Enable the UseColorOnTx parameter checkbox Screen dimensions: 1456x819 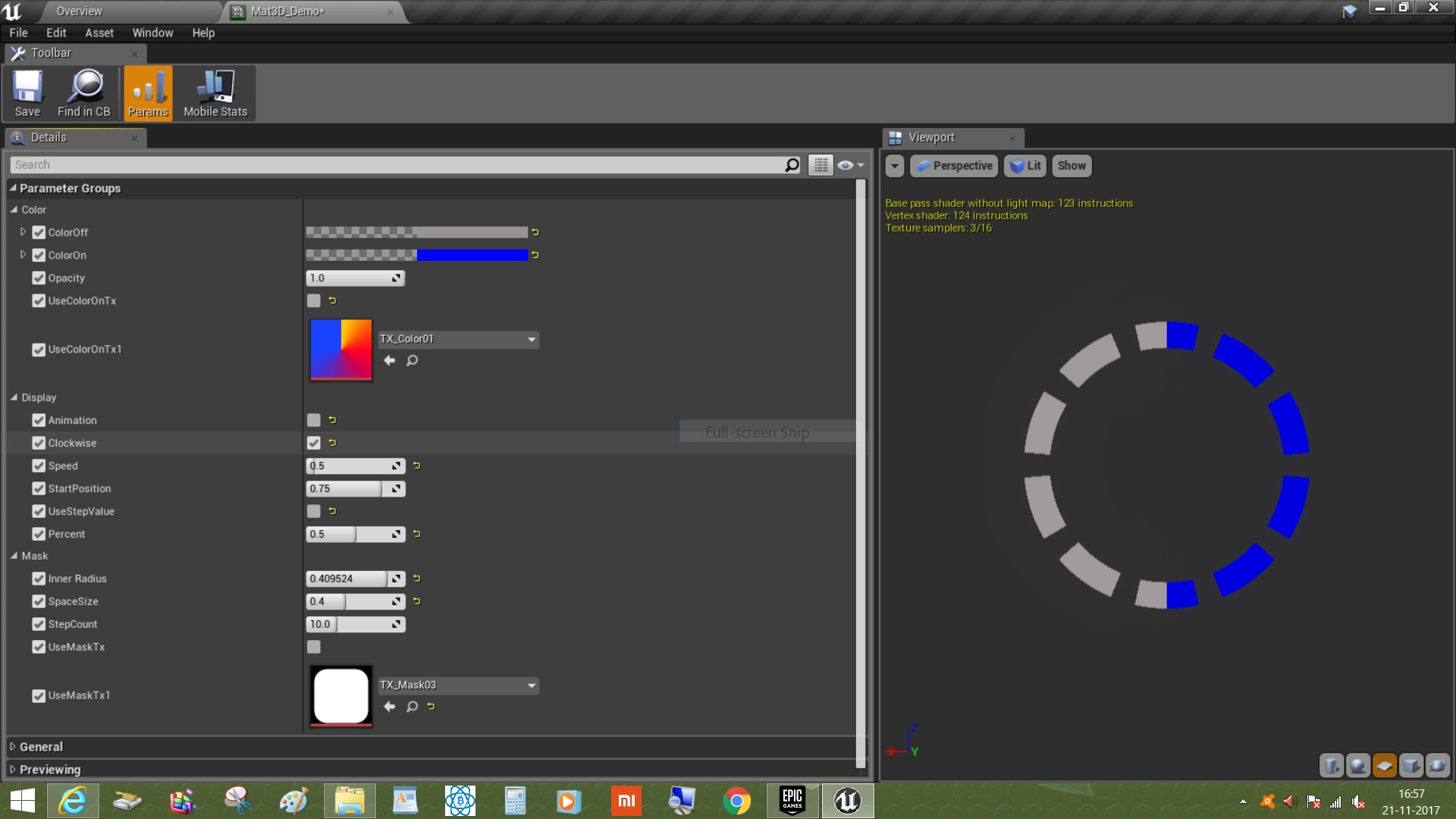pyautogui.click(x=314, y=301)
